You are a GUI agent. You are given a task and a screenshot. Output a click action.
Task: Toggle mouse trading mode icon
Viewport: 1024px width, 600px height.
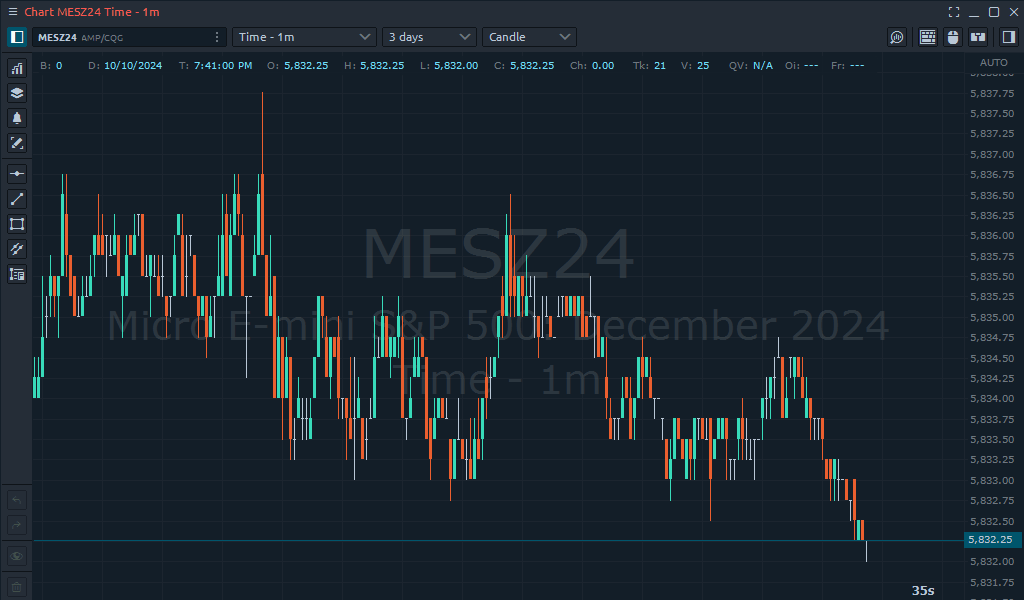tap(953, 37)
